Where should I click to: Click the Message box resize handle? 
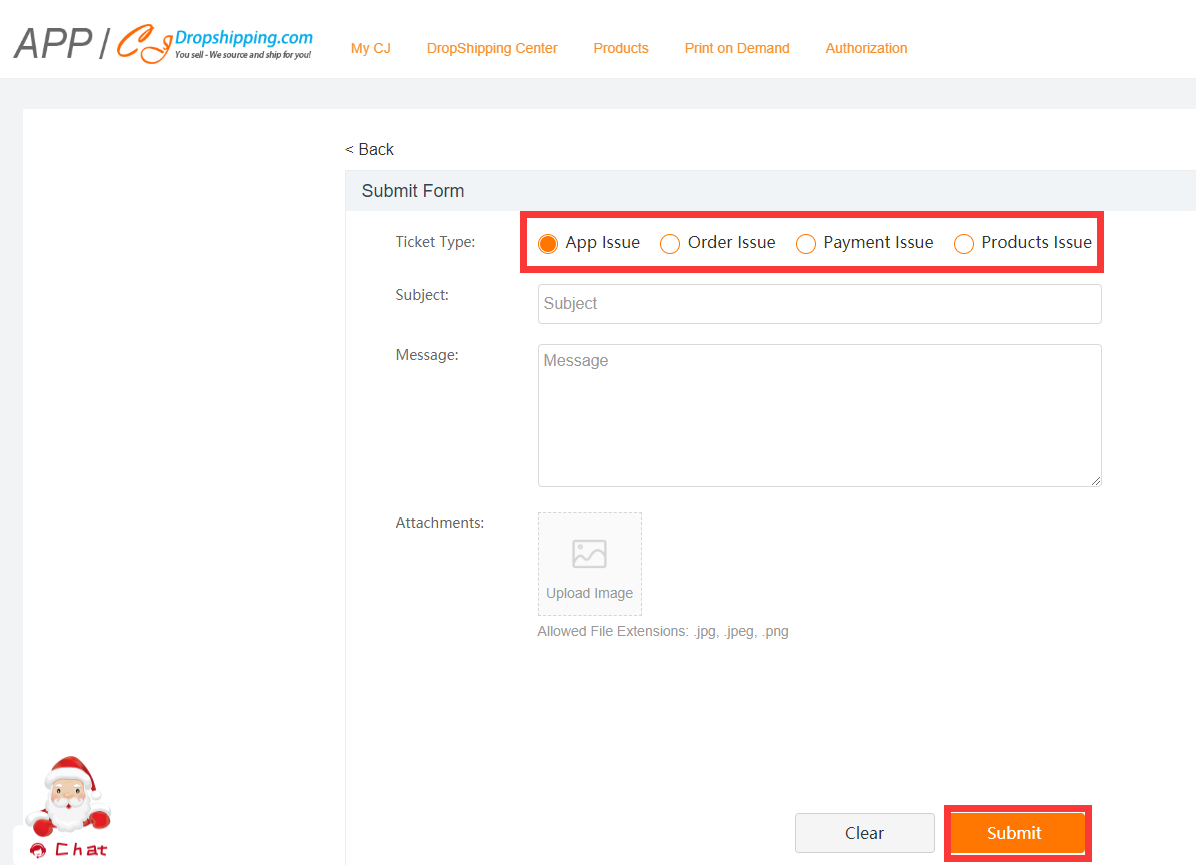pyautogui.click(x=1095, y=481)
